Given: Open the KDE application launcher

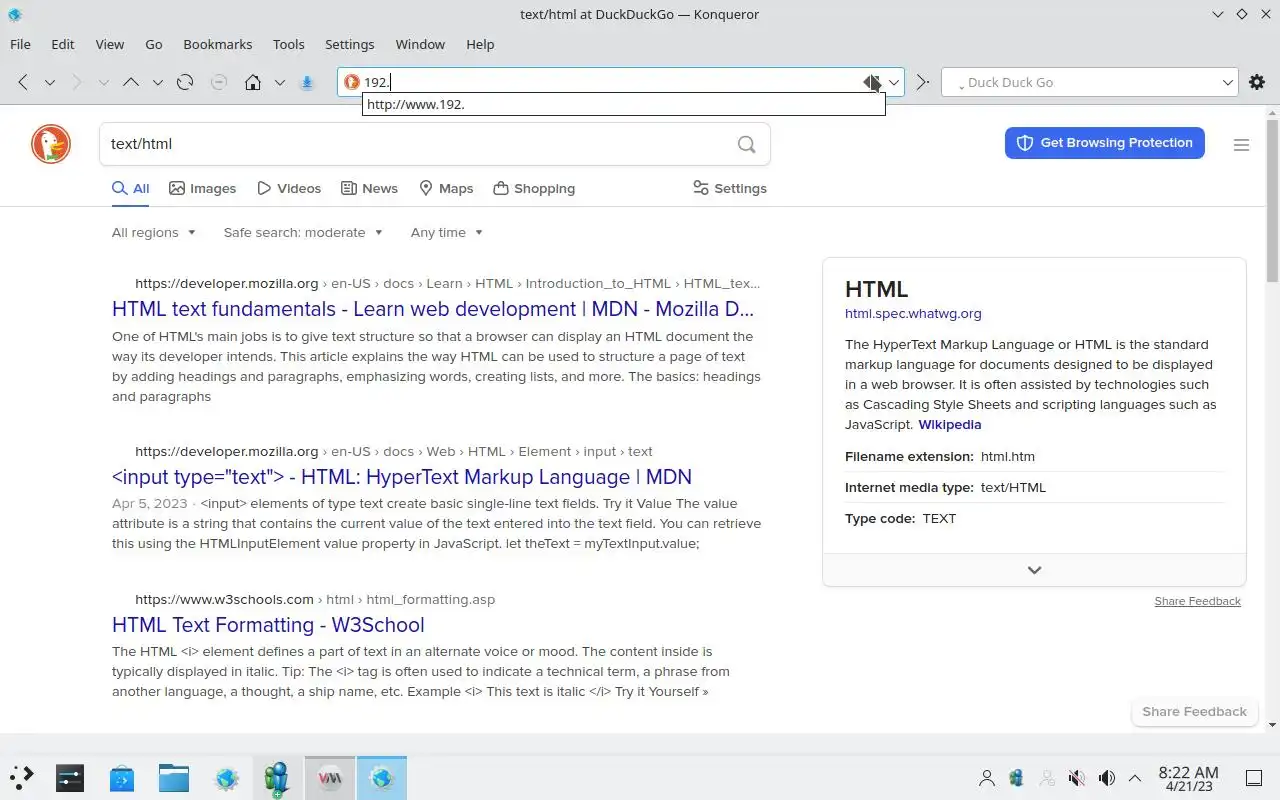Looking at the screenshot, I should (x=21, y=777).
